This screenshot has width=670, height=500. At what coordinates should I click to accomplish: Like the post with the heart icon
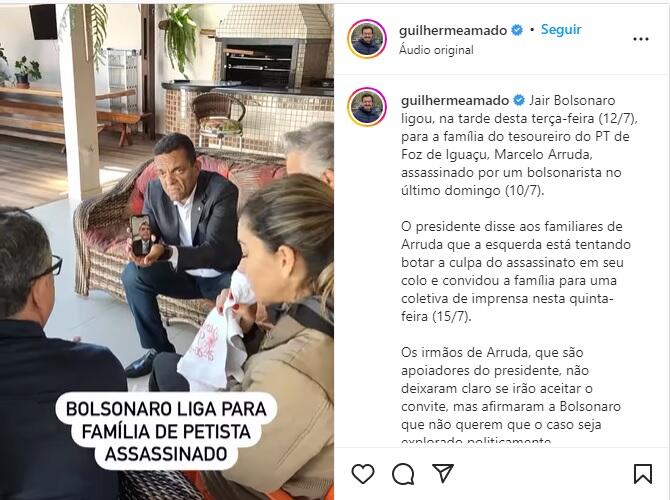(363, 474)
